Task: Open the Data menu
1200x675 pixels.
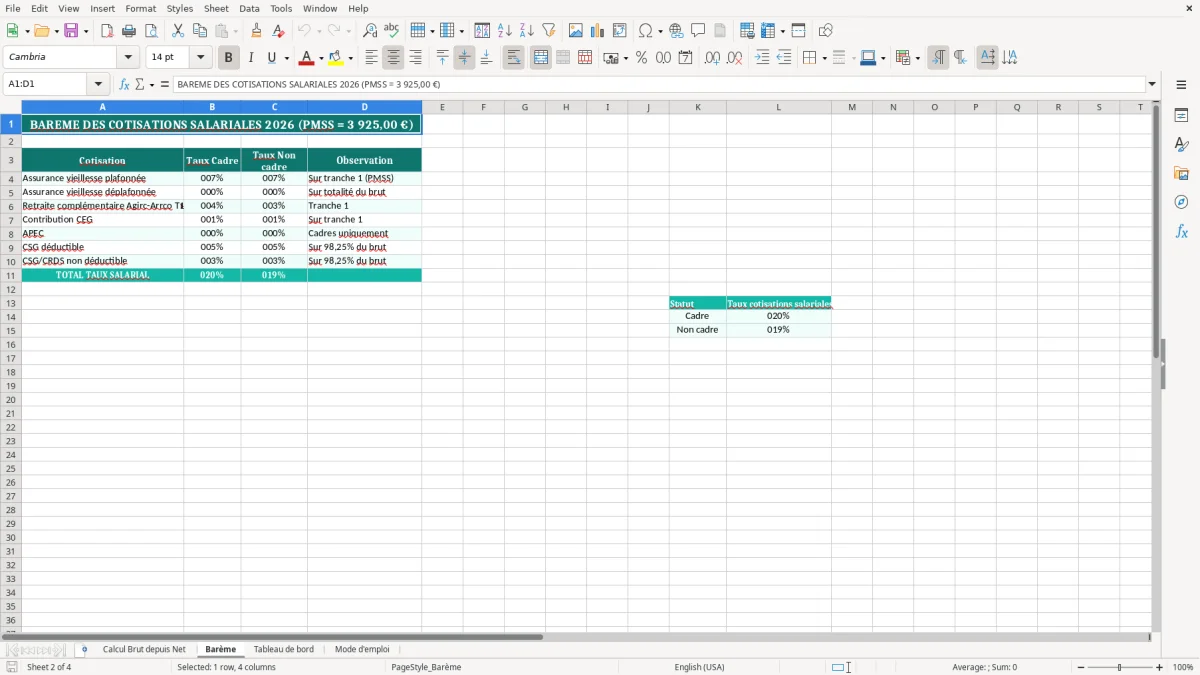Action: pos(249,8)
